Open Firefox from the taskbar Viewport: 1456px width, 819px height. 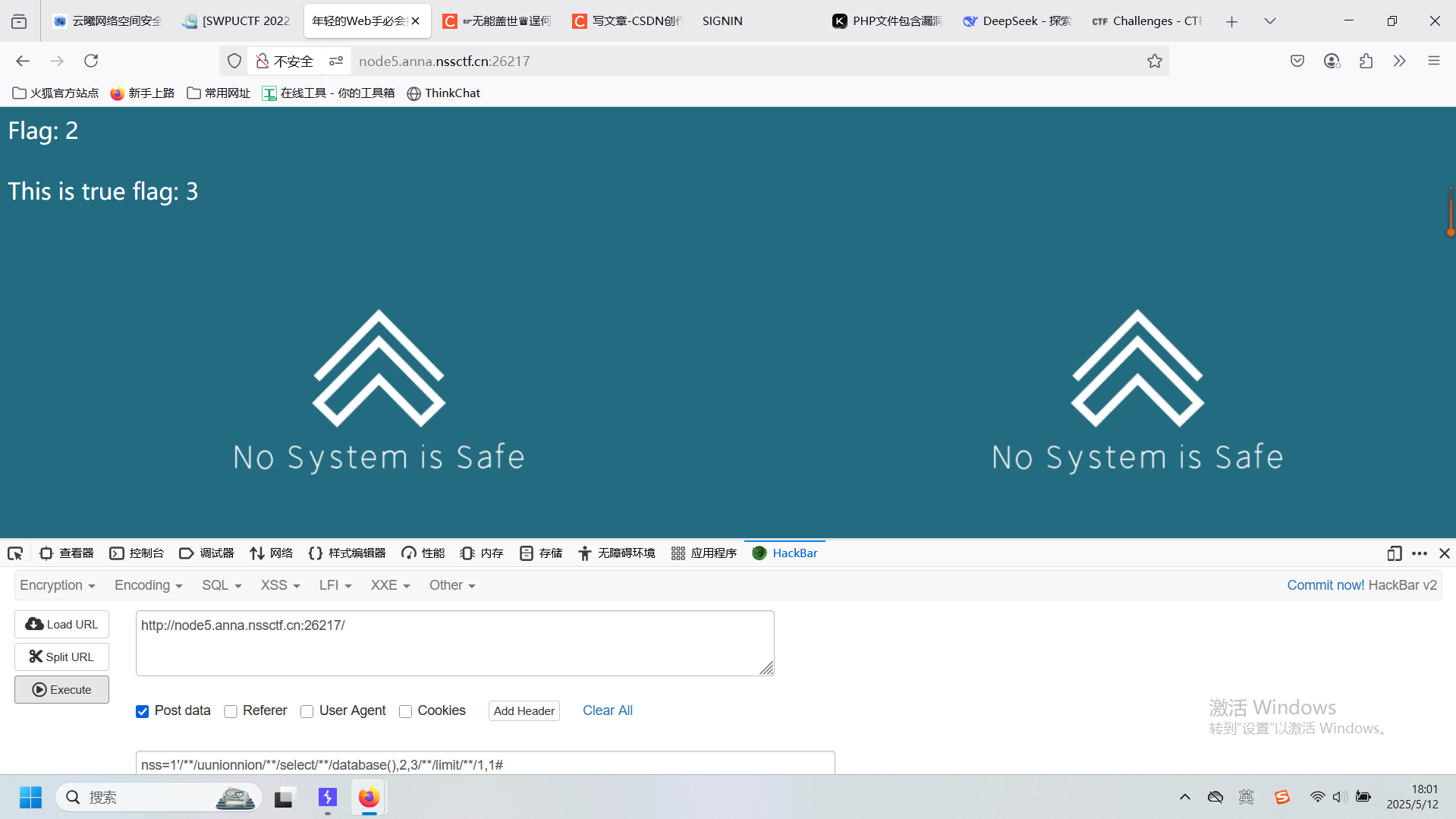point(369,797)
